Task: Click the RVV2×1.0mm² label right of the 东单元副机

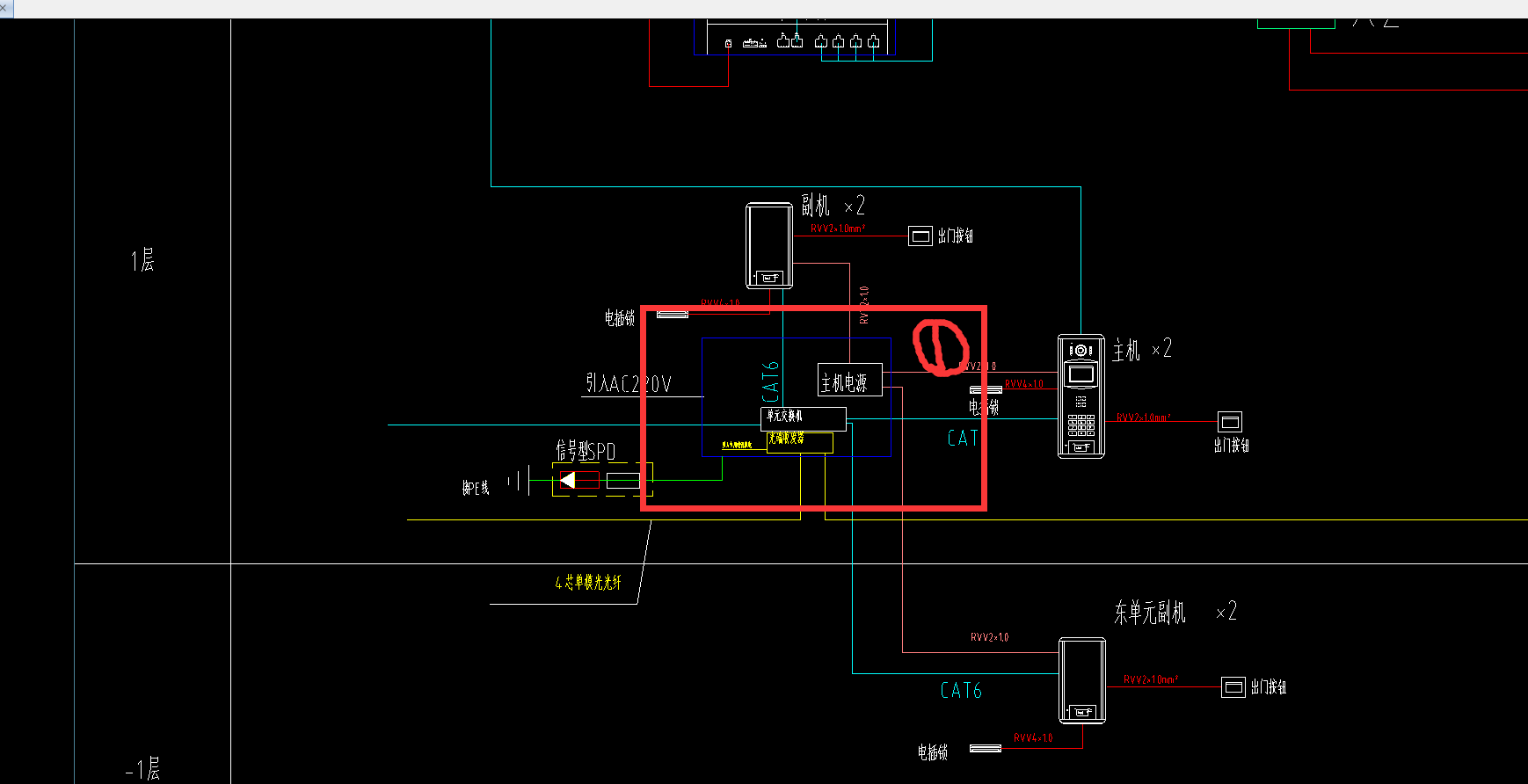Action: [1151, 679]
